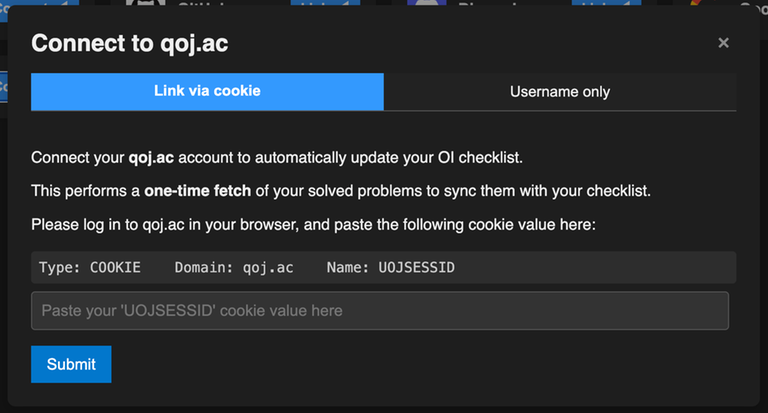Click the 'Please log in to qoj.ac' instruction line

[313, 224]
